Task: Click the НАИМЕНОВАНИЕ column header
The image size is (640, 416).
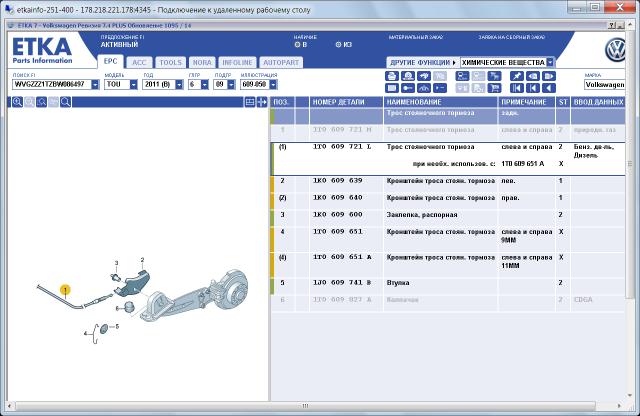Action: point(440,102)
